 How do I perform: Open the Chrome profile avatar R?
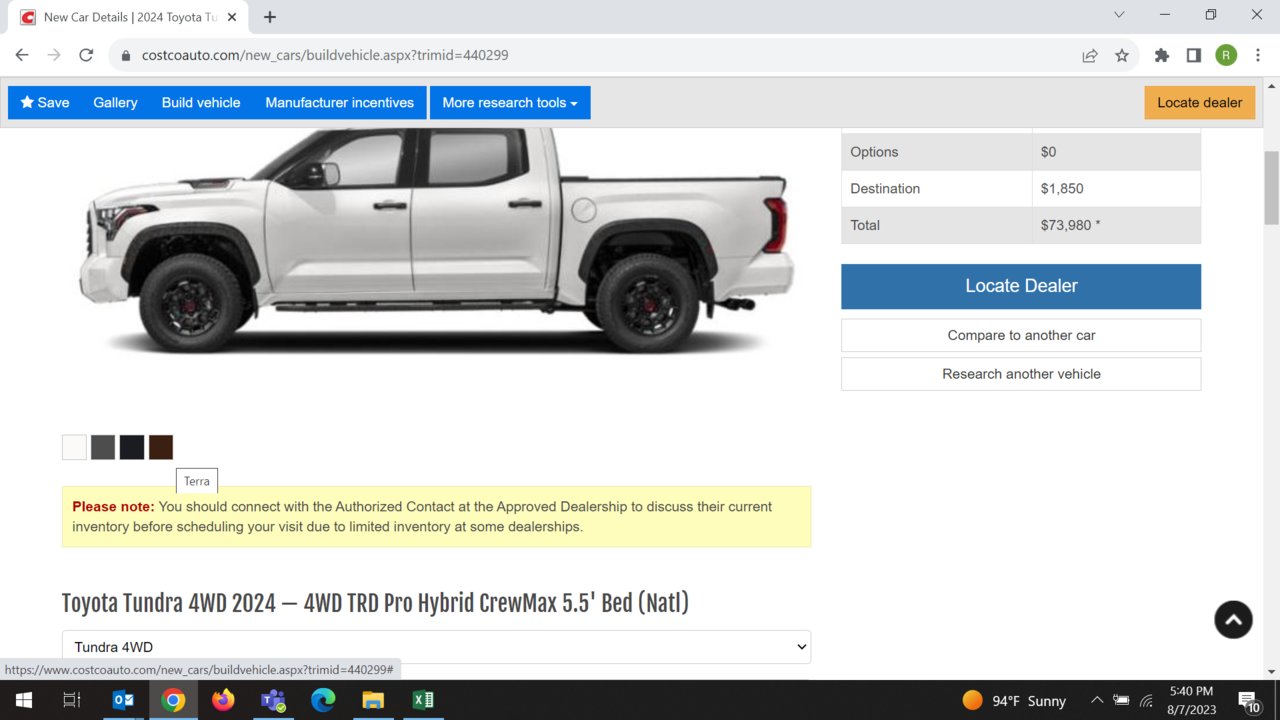(x=1226, y=55)
